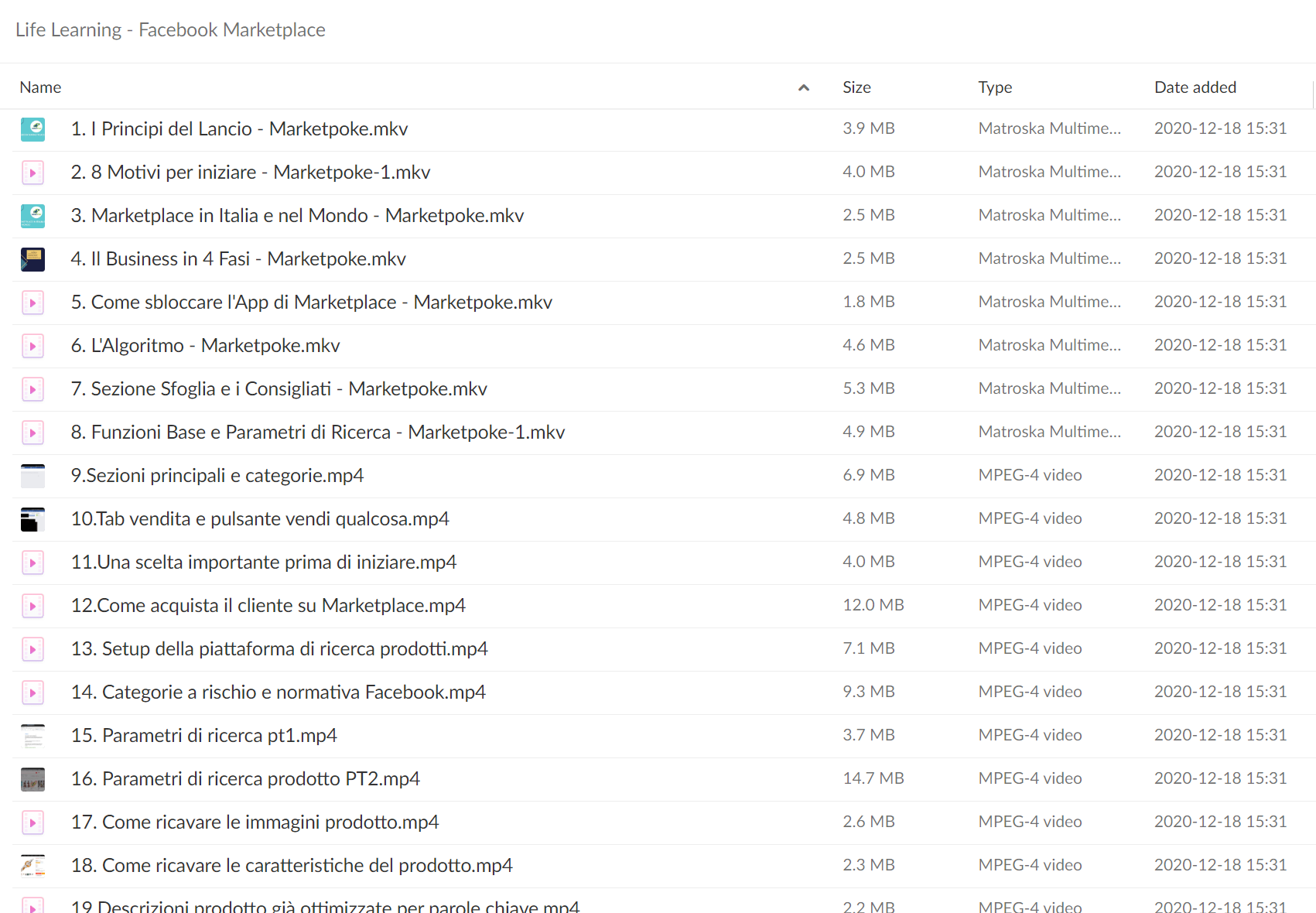
Task: Select 10.Tab vendita e pulsante vendi qualcosa.mp4
Action: (x=260, y=519)
